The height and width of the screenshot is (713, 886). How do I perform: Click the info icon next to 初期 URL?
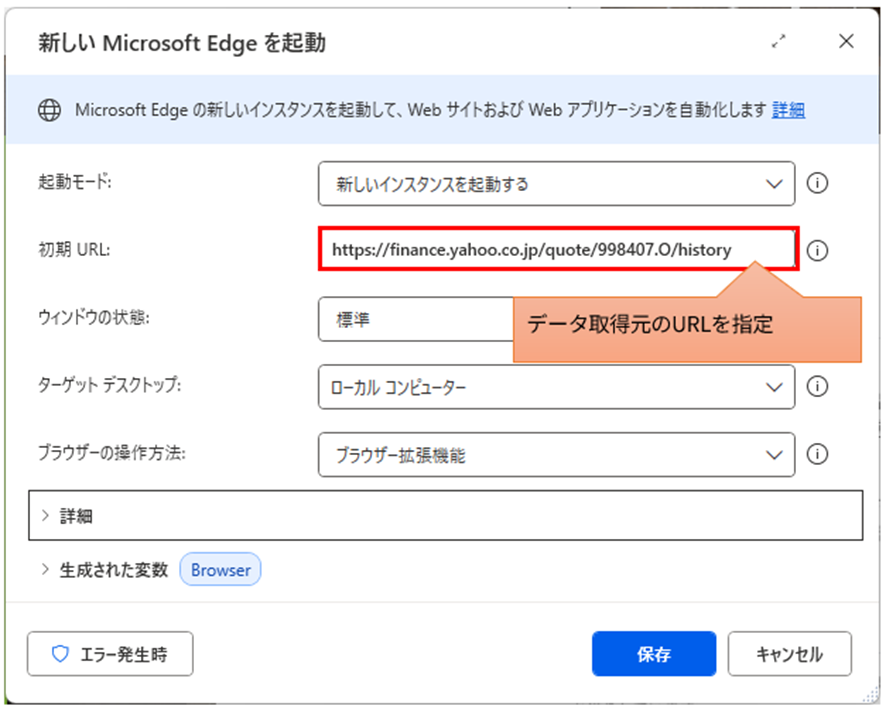[x=817, y=250]
